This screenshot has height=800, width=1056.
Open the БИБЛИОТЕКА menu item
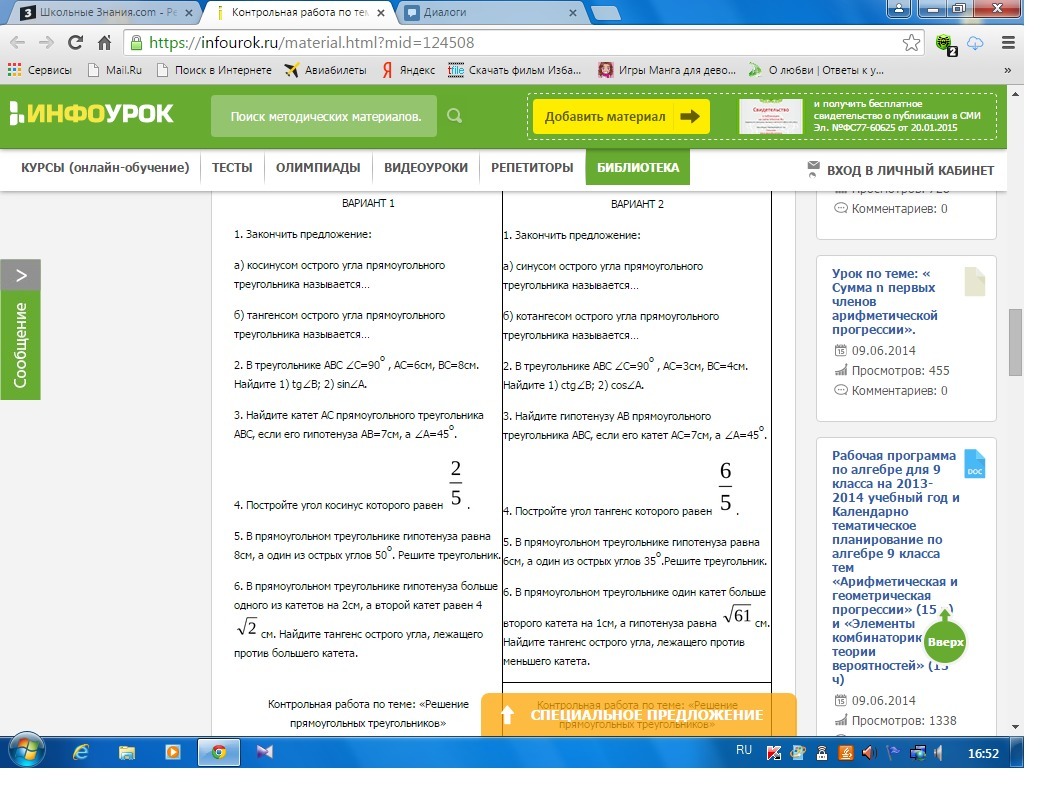tap(638, 168)
